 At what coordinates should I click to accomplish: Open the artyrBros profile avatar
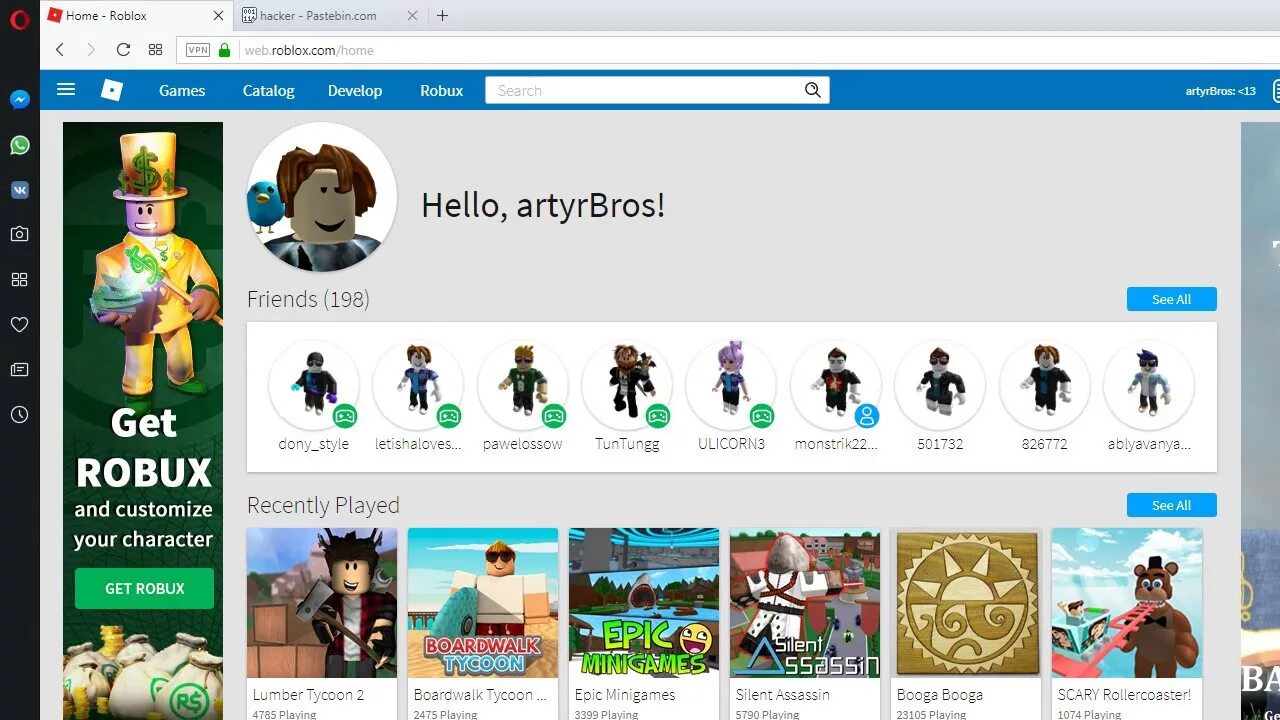click(322, 197)
